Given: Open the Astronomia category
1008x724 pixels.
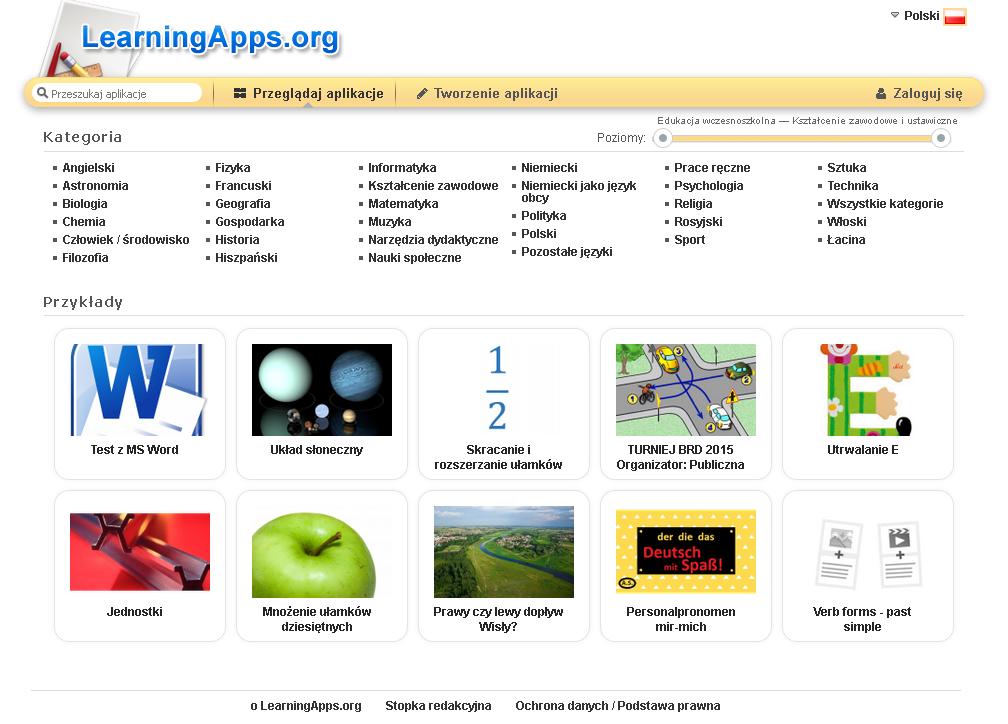Looking at the screenshot, I should 95,185.
